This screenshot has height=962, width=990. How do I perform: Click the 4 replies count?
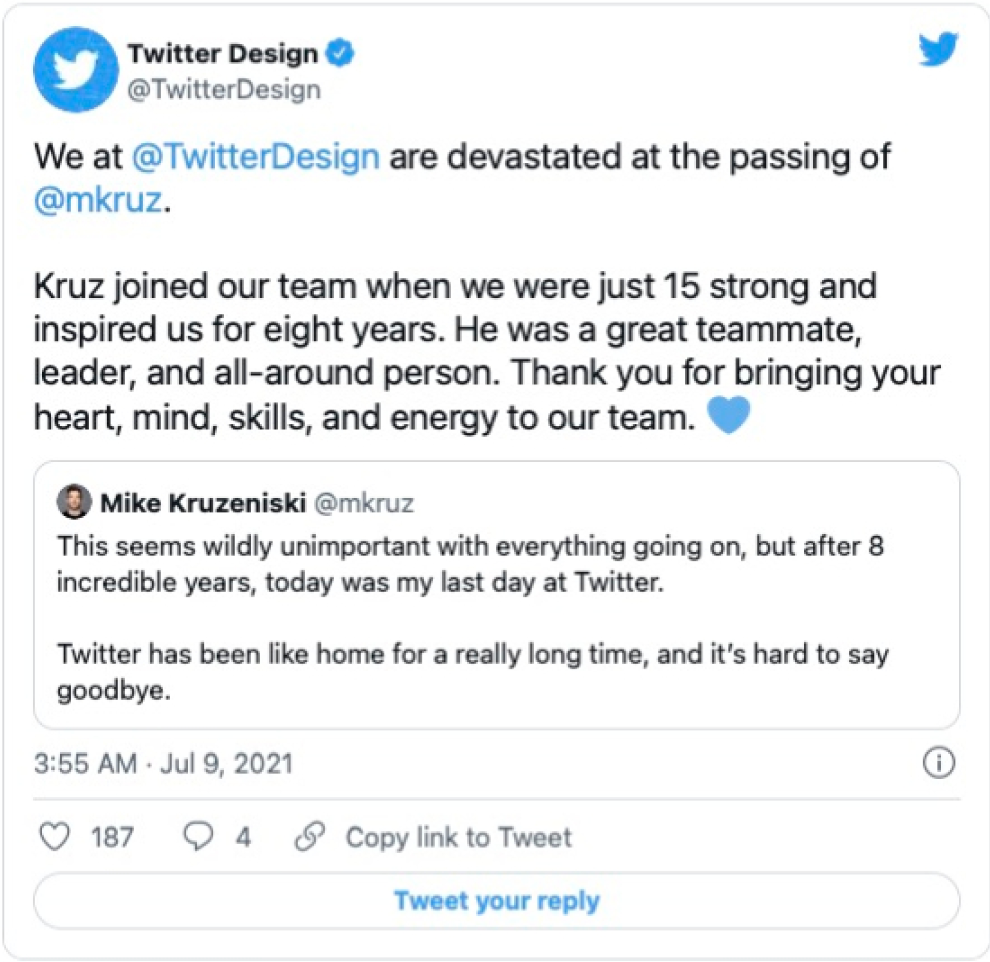tap(243, 837)
